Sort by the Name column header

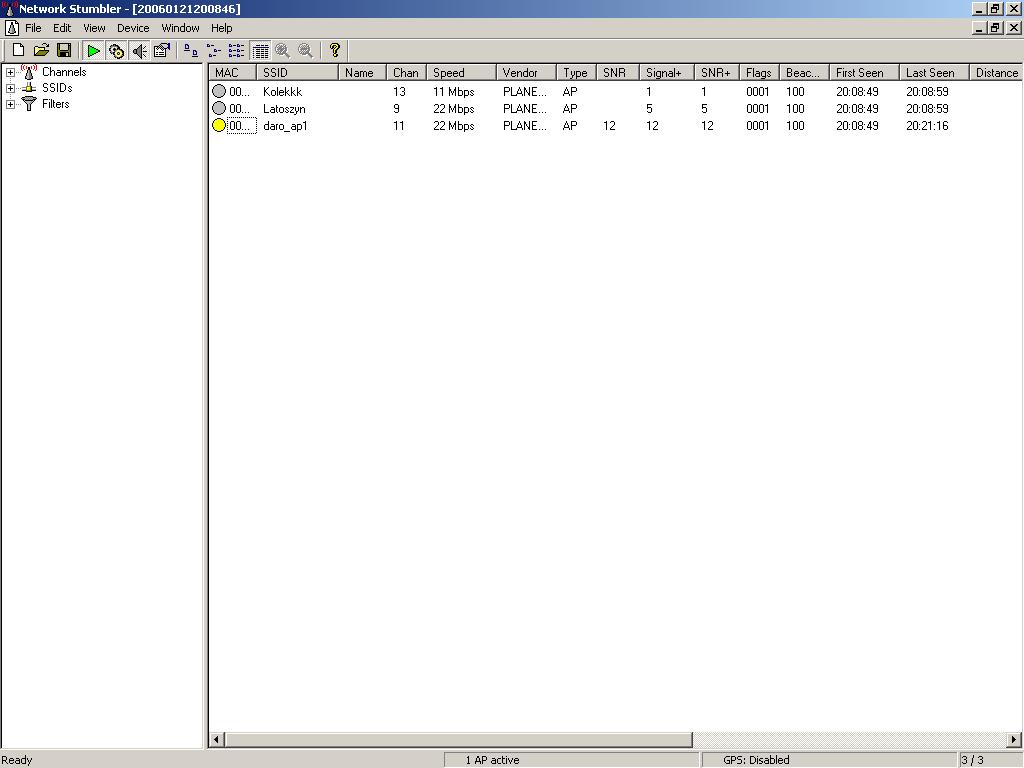362,72
